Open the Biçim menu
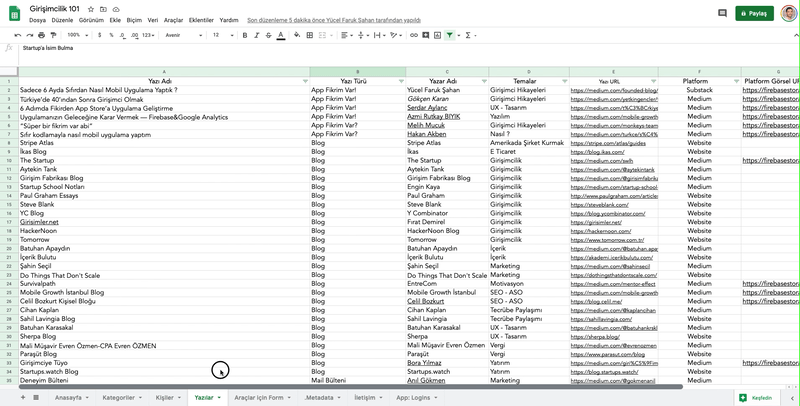This screenshot has height=406, width=800. (x=134, y=20)
